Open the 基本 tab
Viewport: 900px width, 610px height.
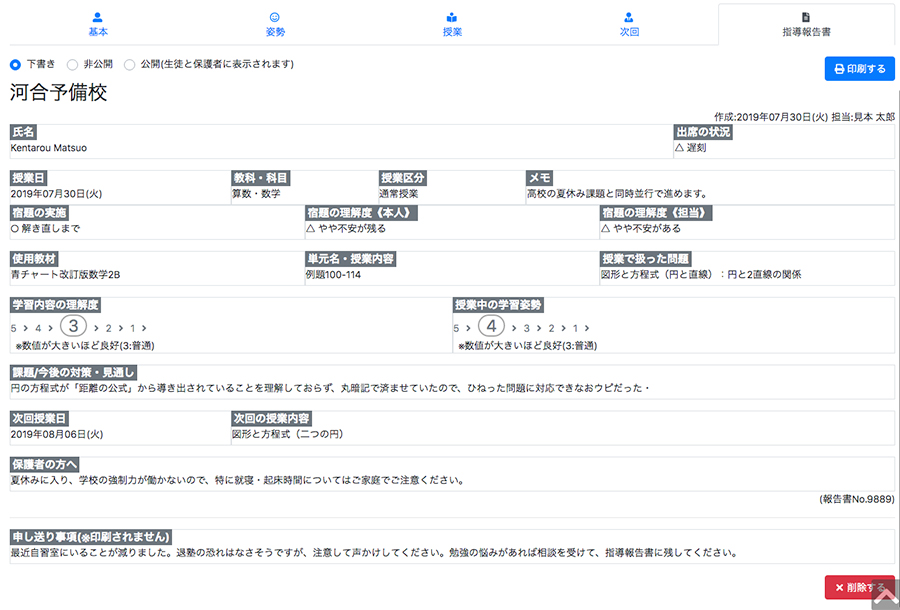(98, 25)
